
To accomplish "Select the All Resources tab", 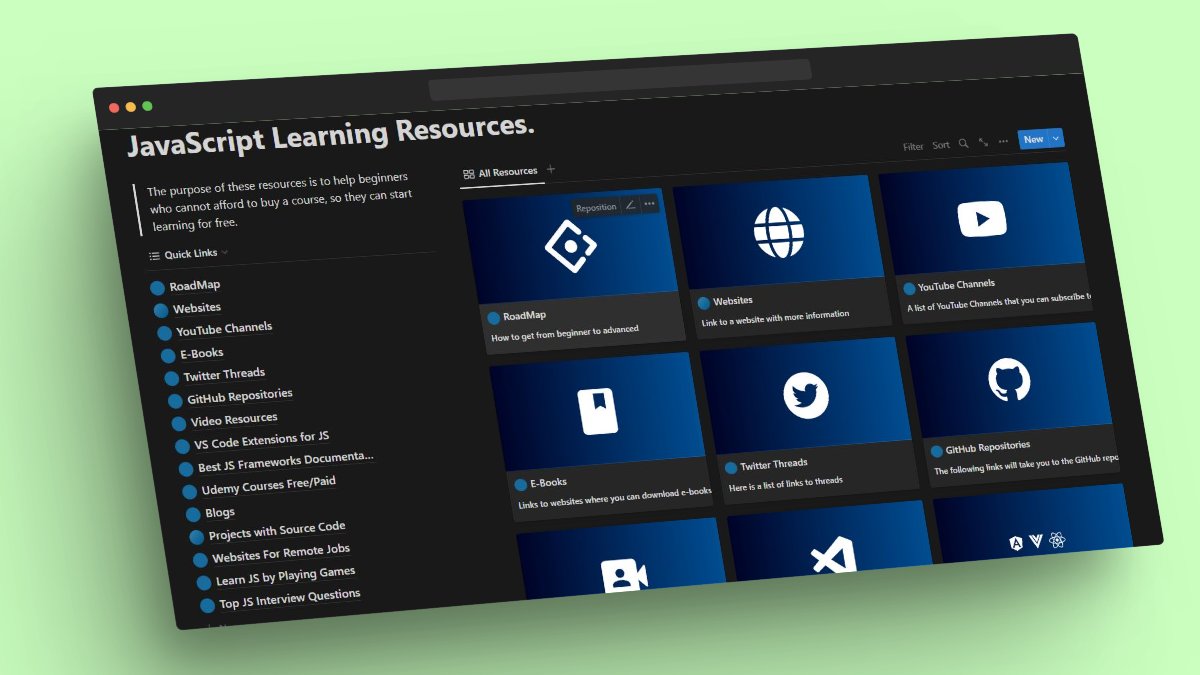I will pos(500,173).
